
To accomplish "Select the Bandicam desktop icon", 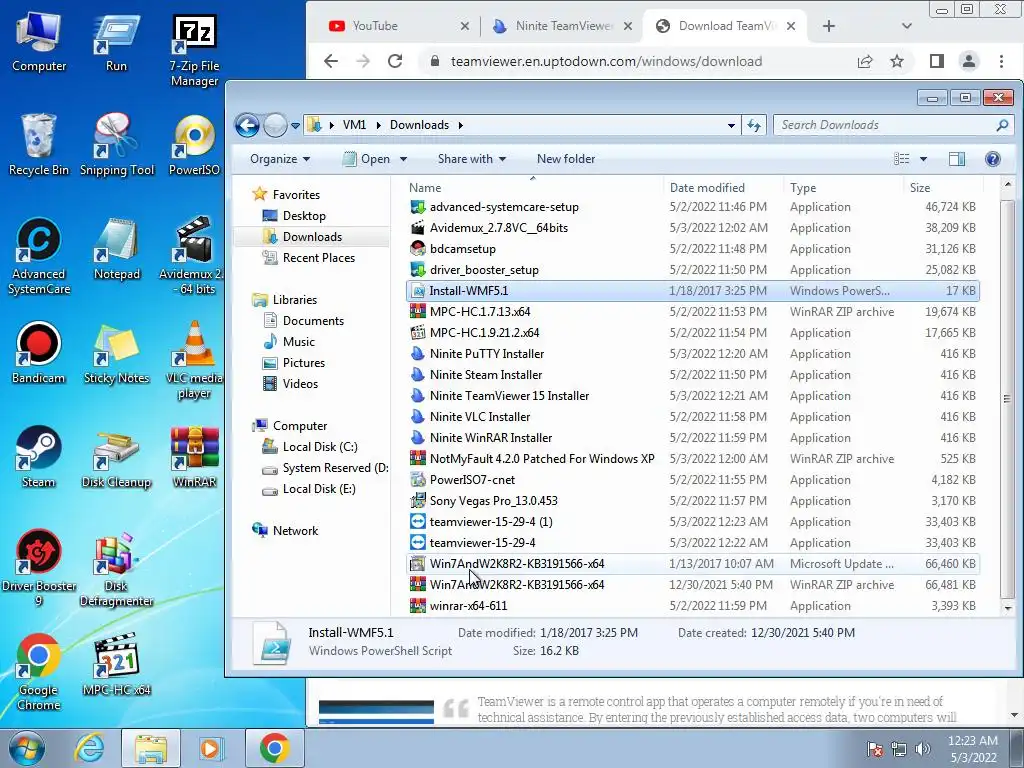I will (x=39, y=353).
